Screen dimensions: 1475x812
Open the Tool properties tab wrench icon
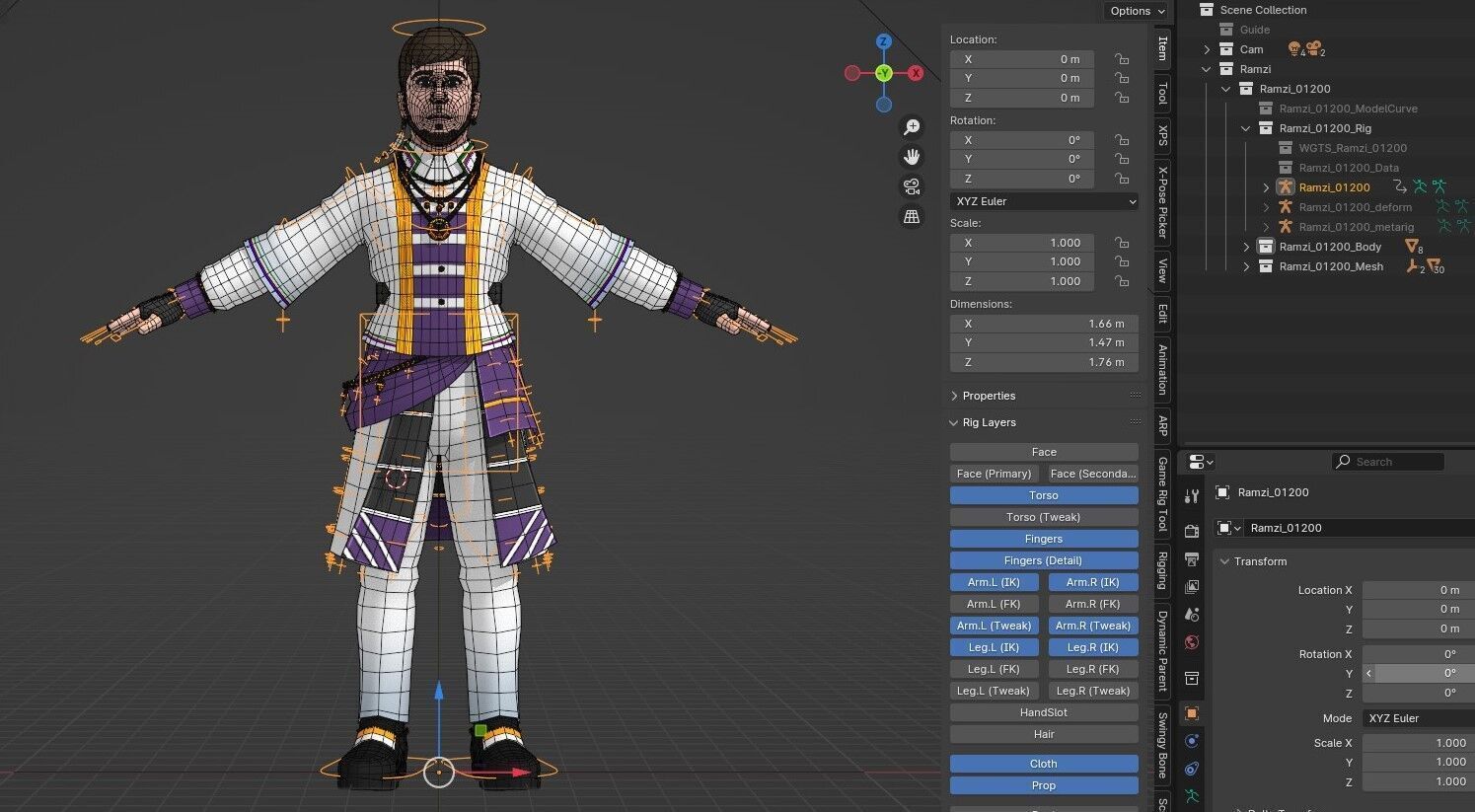tap(1192, 496)
